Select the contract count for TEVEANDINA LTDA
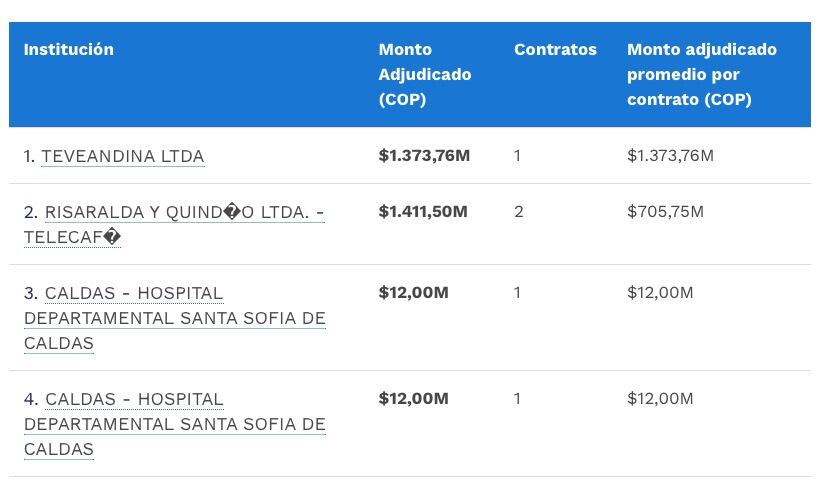The width and height of the screenshot is (818, 501). pyautogui.click(x=518, y=156)
